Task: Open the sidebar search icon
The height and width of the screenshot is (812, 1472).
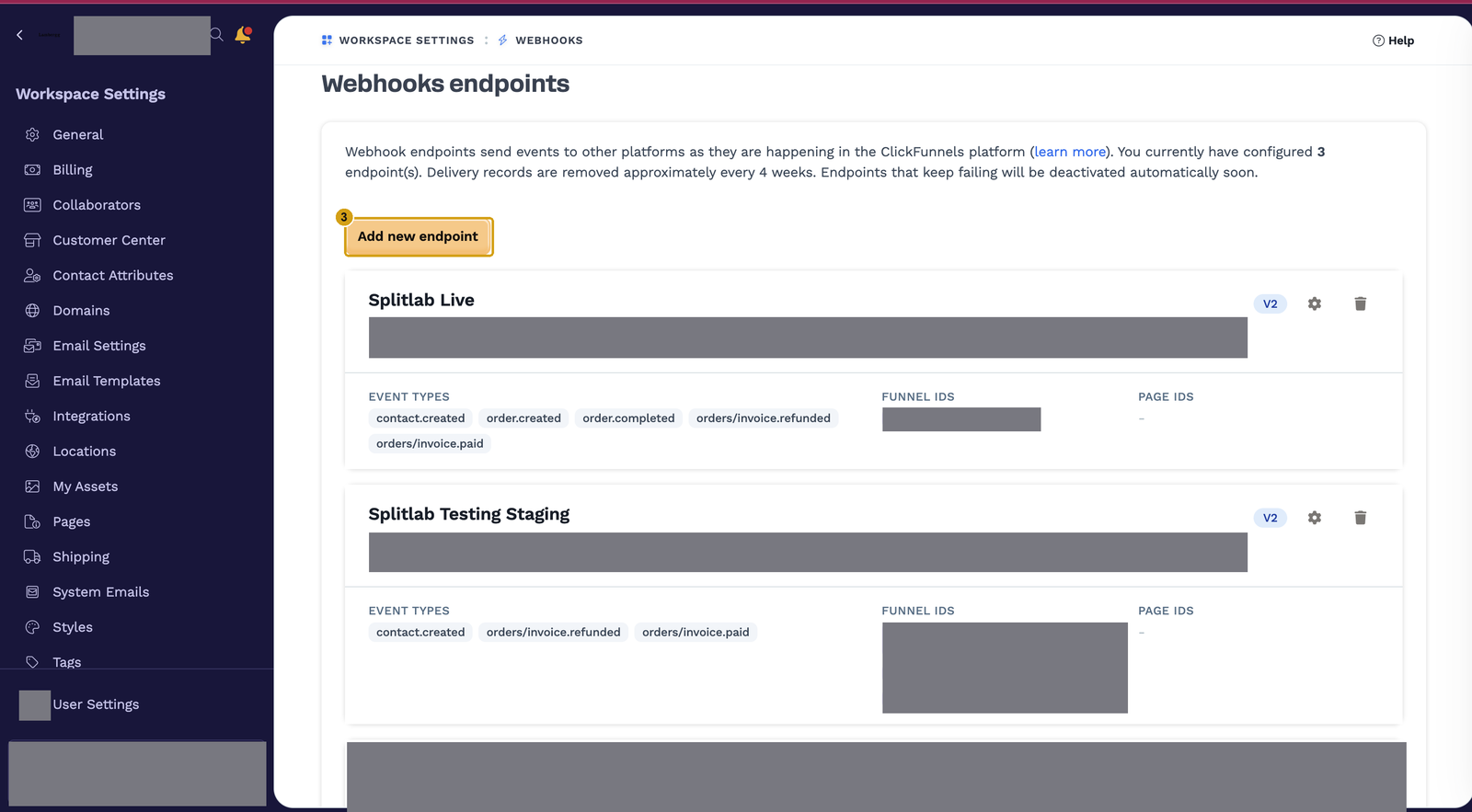Action: tap(217, 35)
